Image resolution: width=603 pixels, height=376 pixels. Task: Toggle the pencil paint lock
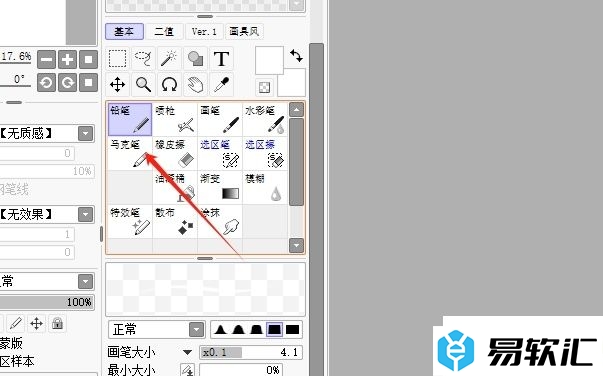(16, 323)
